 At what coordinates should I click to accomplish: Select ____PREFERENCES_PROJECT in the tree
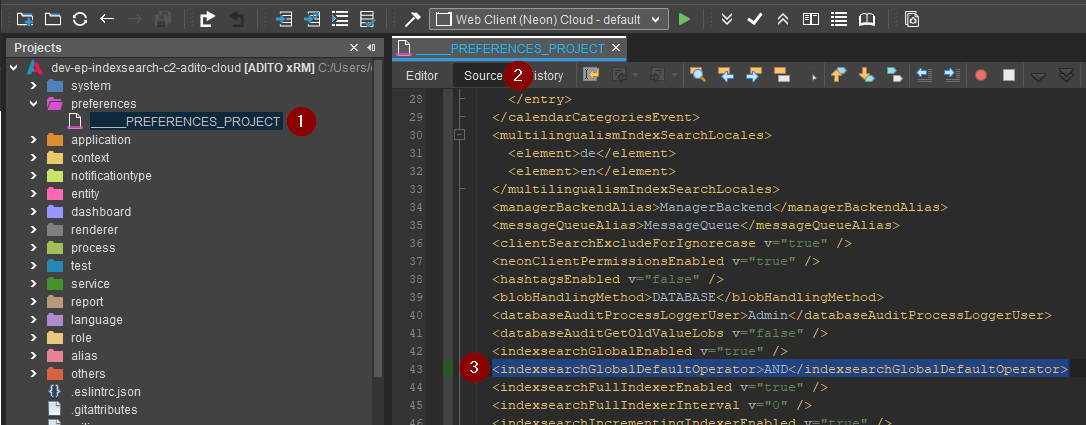click(186, 122)
